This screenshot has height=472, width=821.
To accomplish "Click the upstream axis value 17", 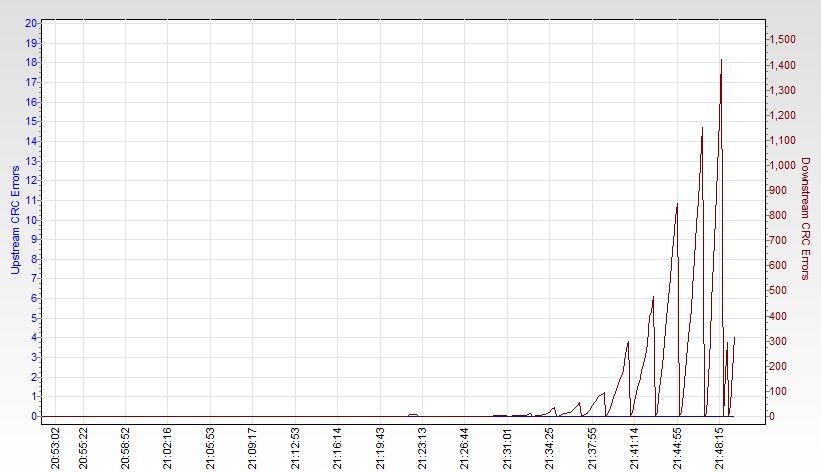I will pos(31,83).
